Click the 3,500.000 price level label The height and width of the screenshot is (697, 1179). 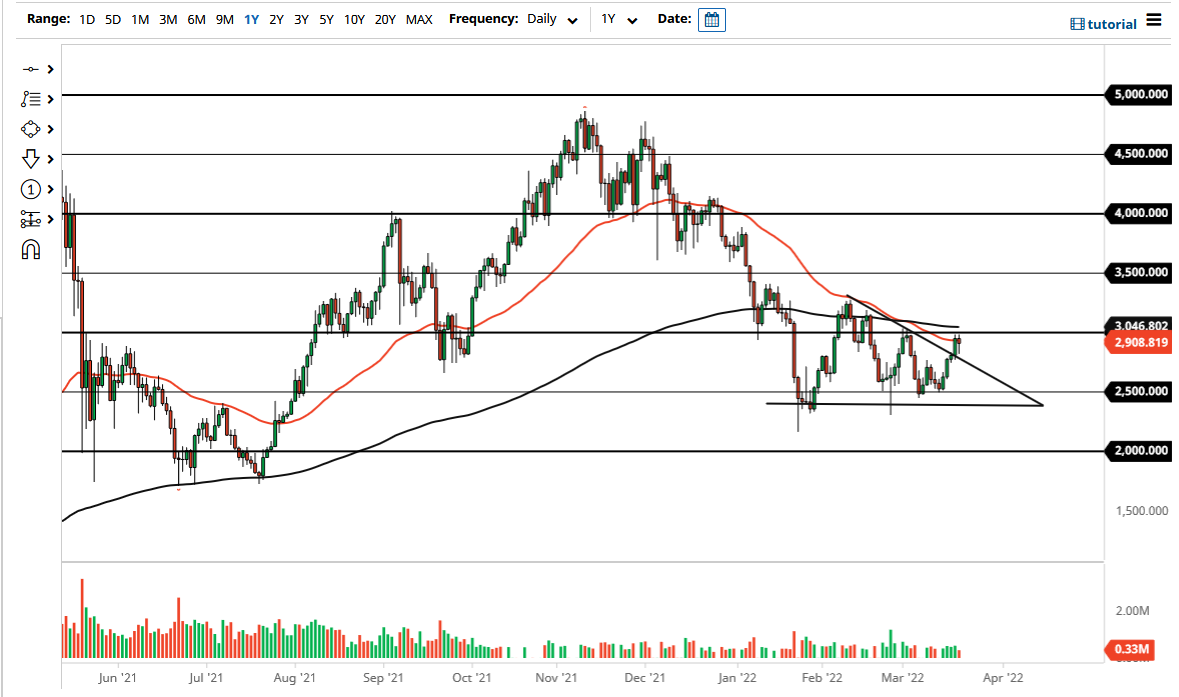tap(1138, 272)
